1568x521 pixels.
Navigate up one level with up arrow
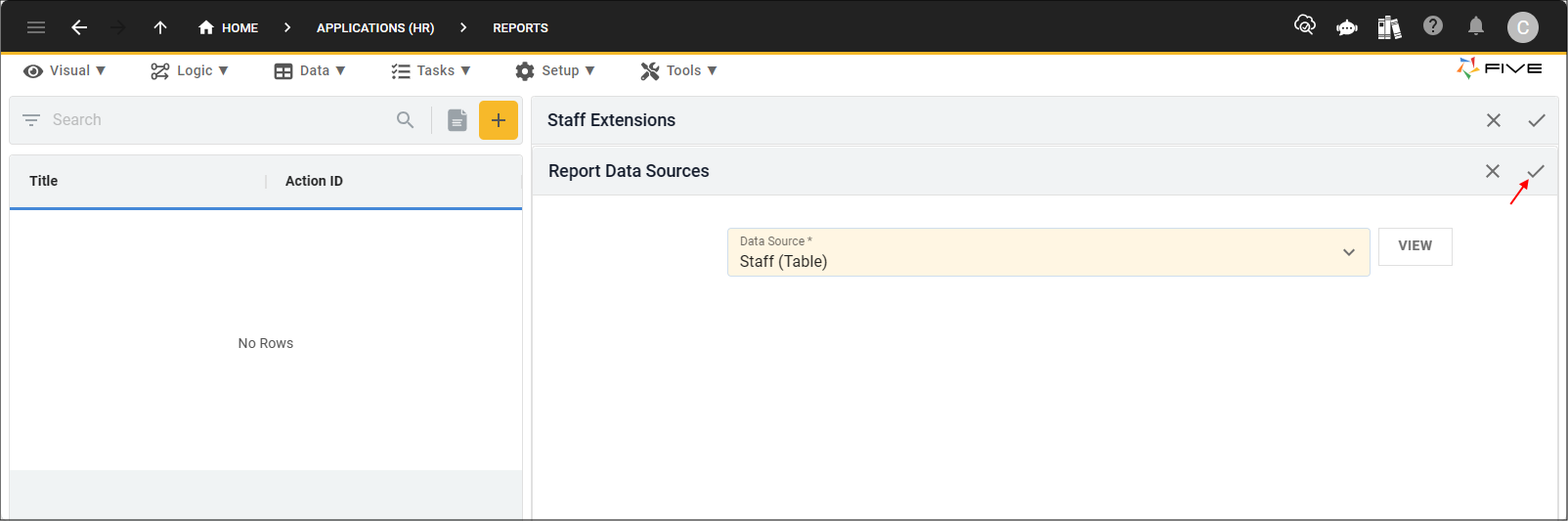click(160, 27)
